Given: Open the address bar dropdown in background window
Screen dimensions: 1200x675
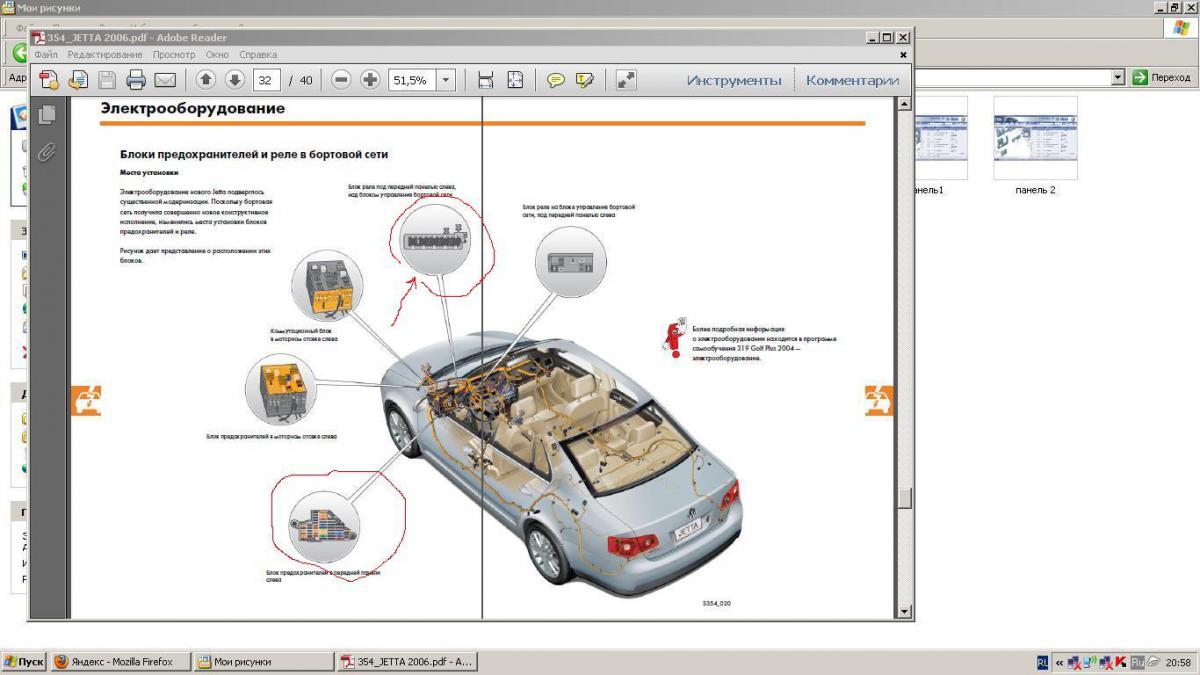Looking at the screenshot, I should [x=1118, y=77].
